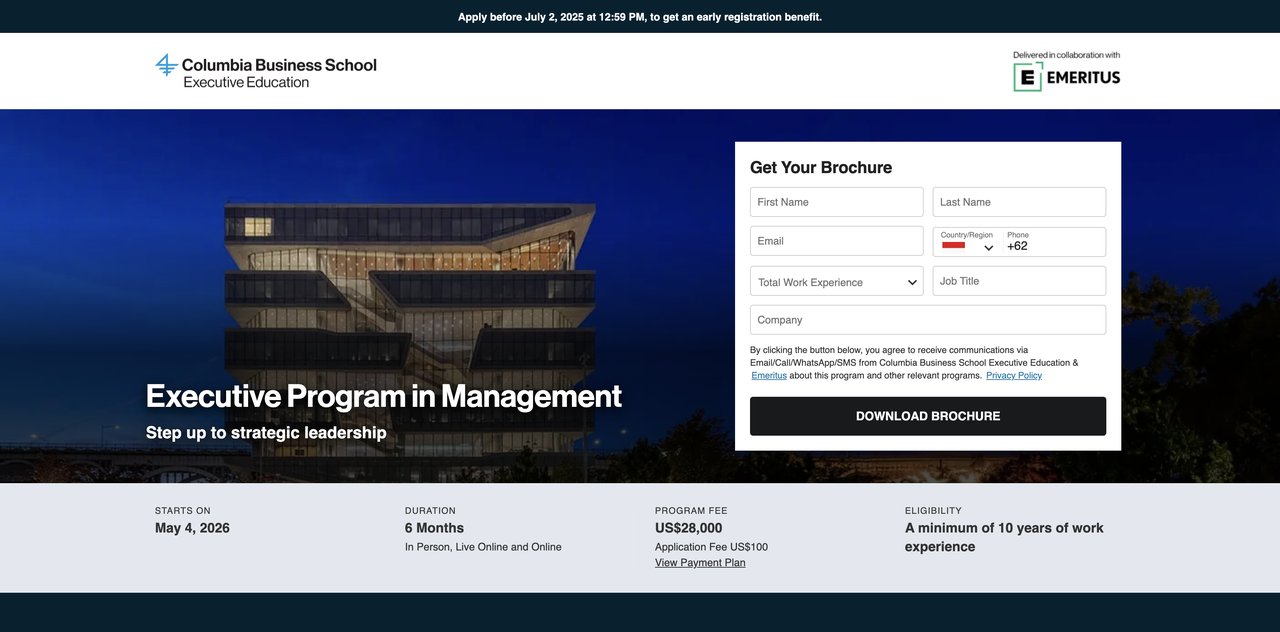The width and height of the screenshot is (1280, 632).
Task: Click the 'May 4, 2026' start date
Action: 192,528
